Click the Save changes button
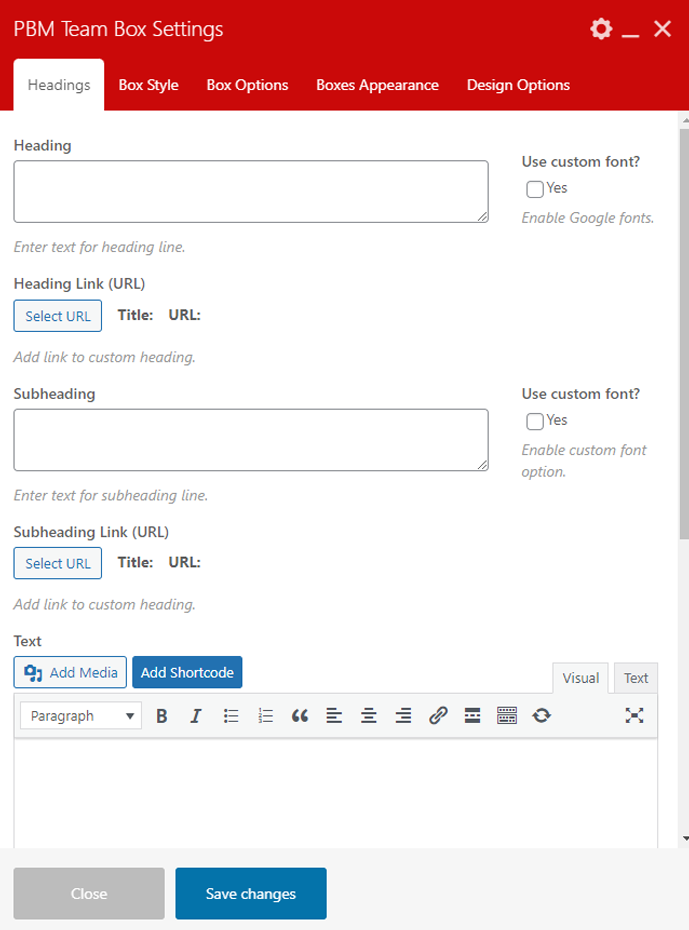The width and height of the screenshot is (689, 930). pos(251,893)
